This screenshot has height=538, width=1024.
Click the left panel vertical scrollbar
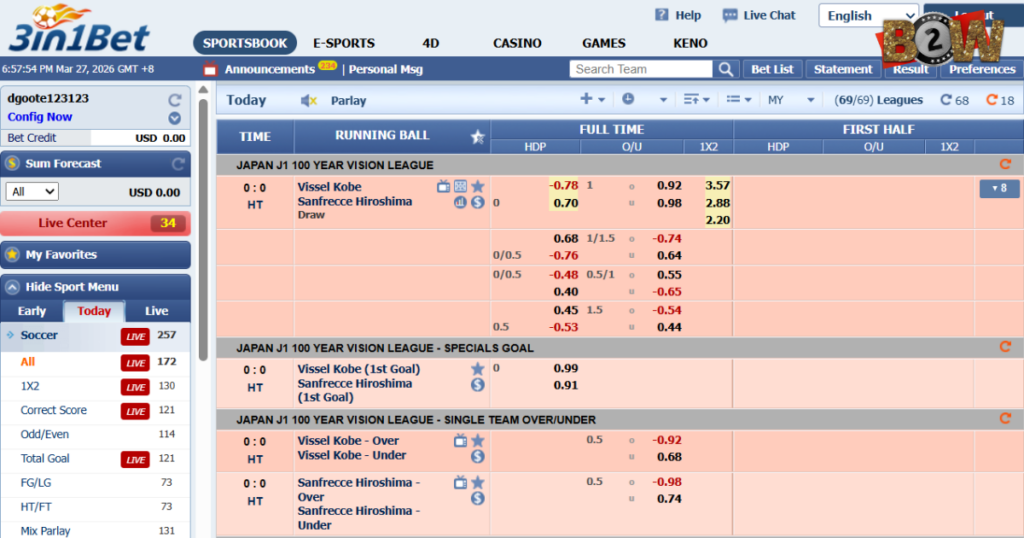point(203,229)
